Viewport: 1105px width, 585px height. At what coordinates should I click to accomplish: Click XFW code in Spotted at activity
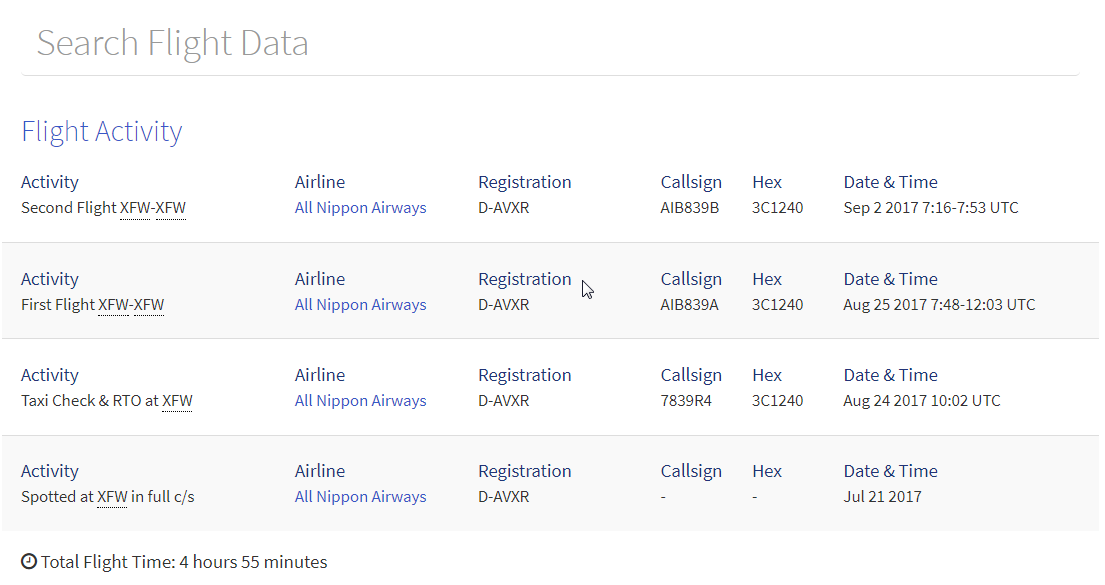point(112,497)
